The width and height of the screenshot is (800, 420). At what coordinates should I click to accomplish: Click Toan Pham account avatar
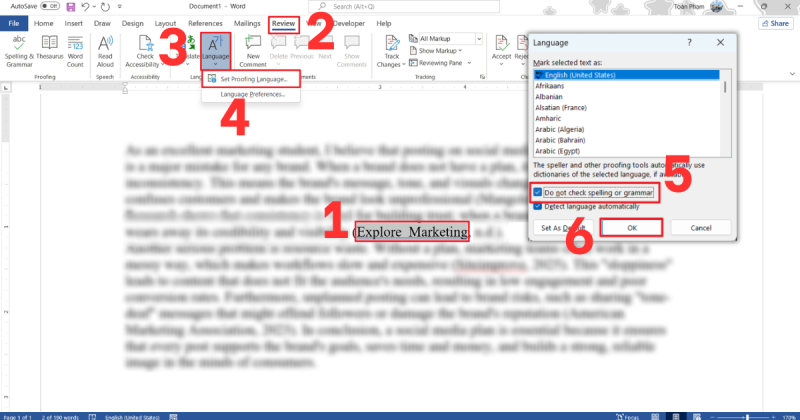716,7
